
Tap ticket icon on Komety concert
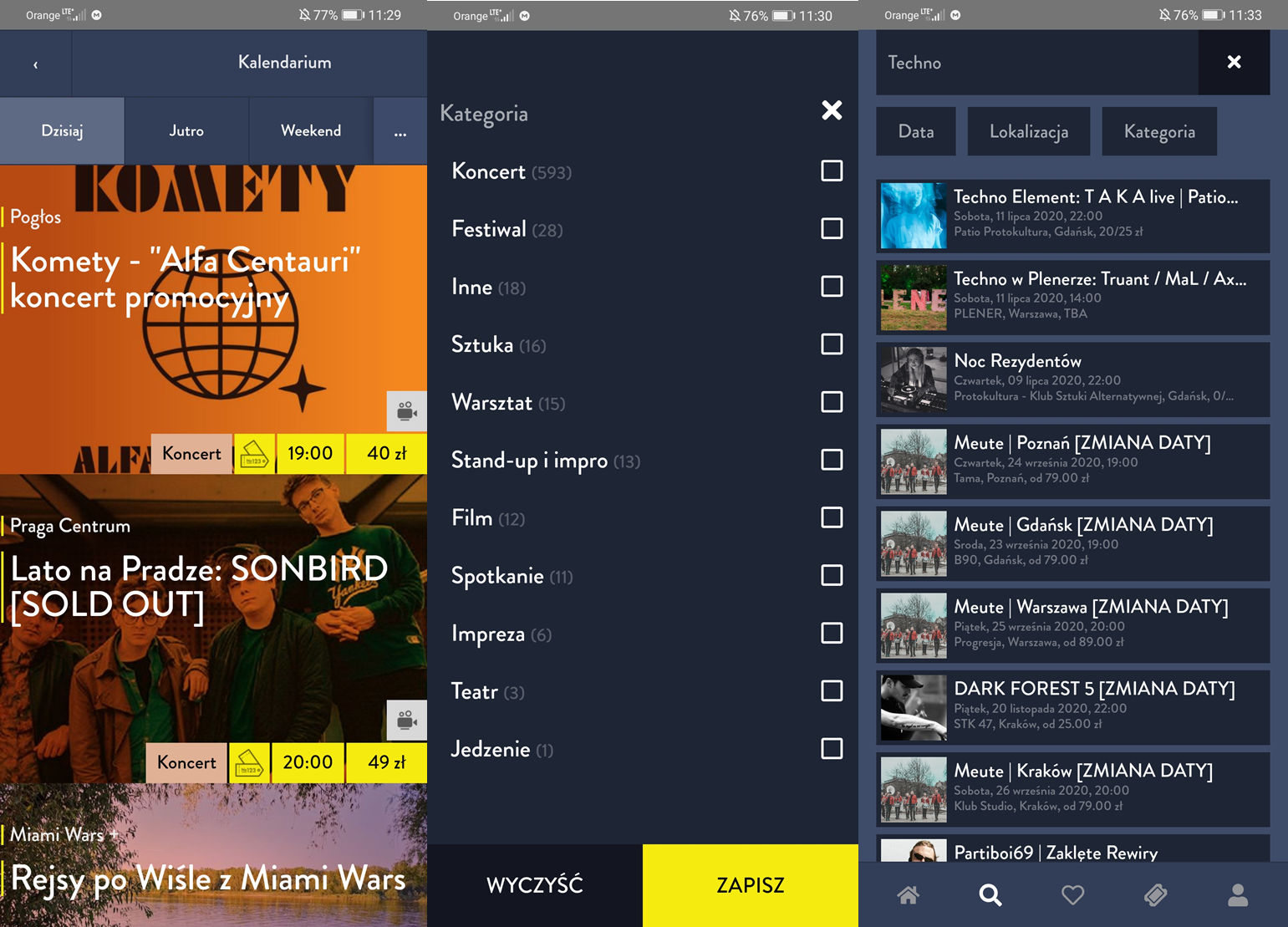pos(254,454)
